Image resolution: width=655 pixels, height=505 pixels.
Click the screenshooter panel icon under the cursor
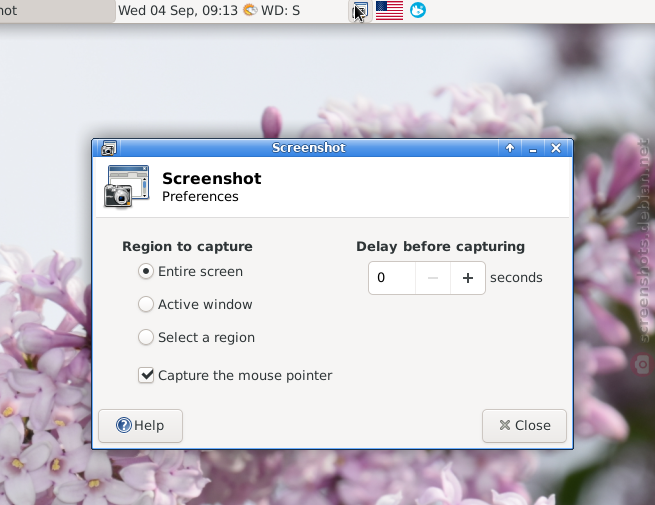tap(360, 10)
